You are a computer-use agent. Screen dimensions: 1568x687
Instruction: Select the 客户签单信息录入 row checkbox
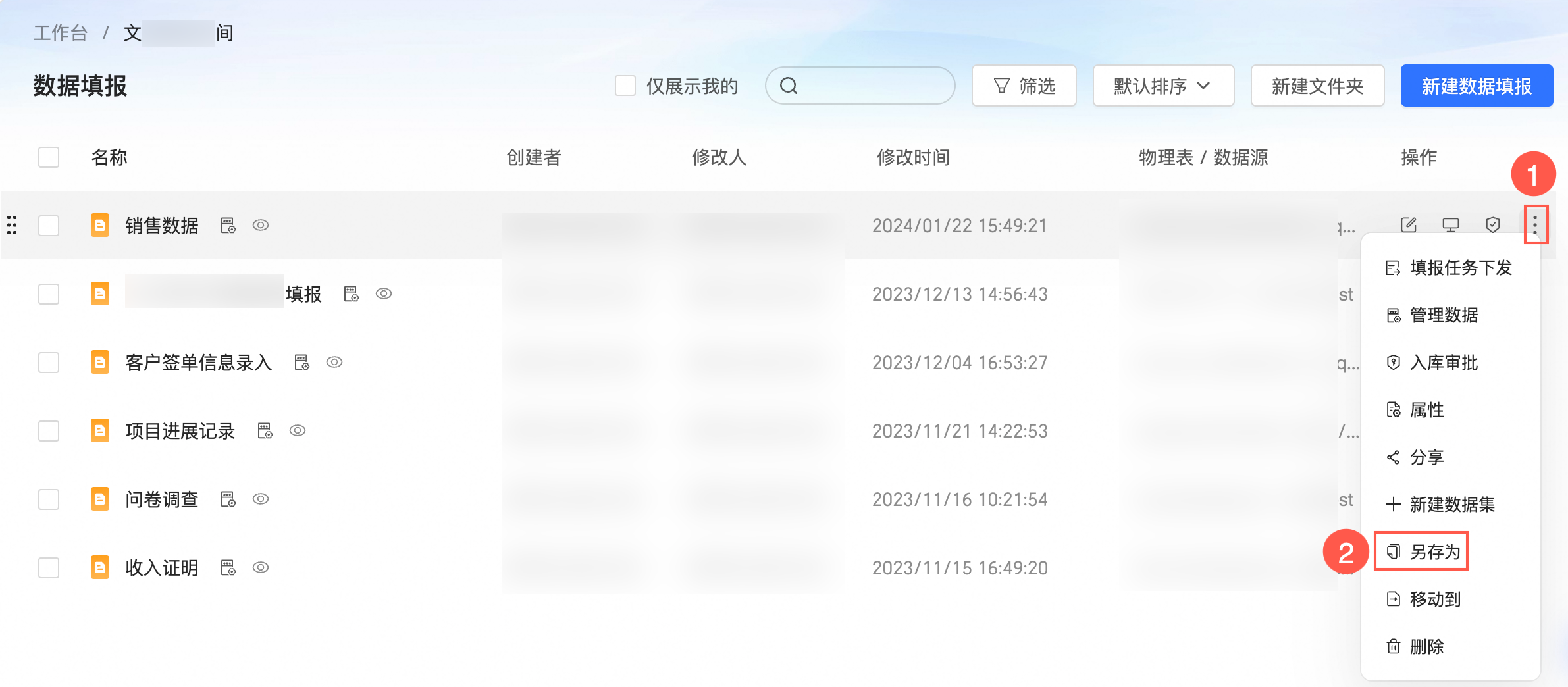pos(49,363)
